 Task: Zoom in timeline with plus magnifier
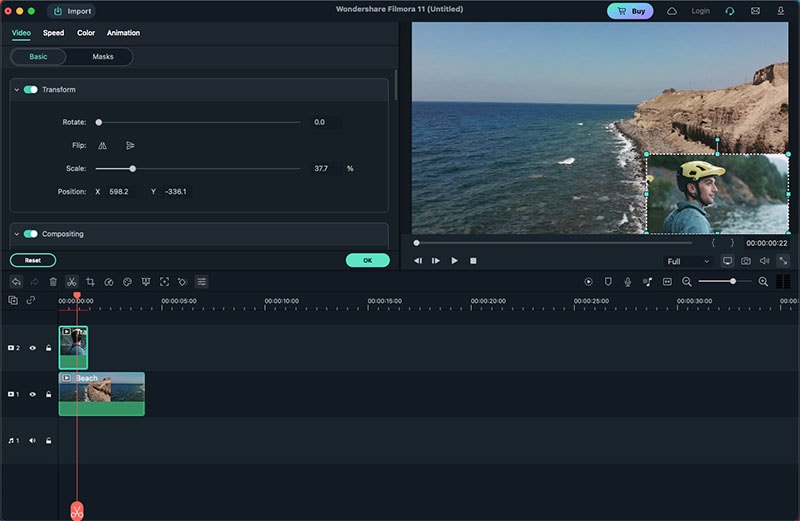coord(763,282)
